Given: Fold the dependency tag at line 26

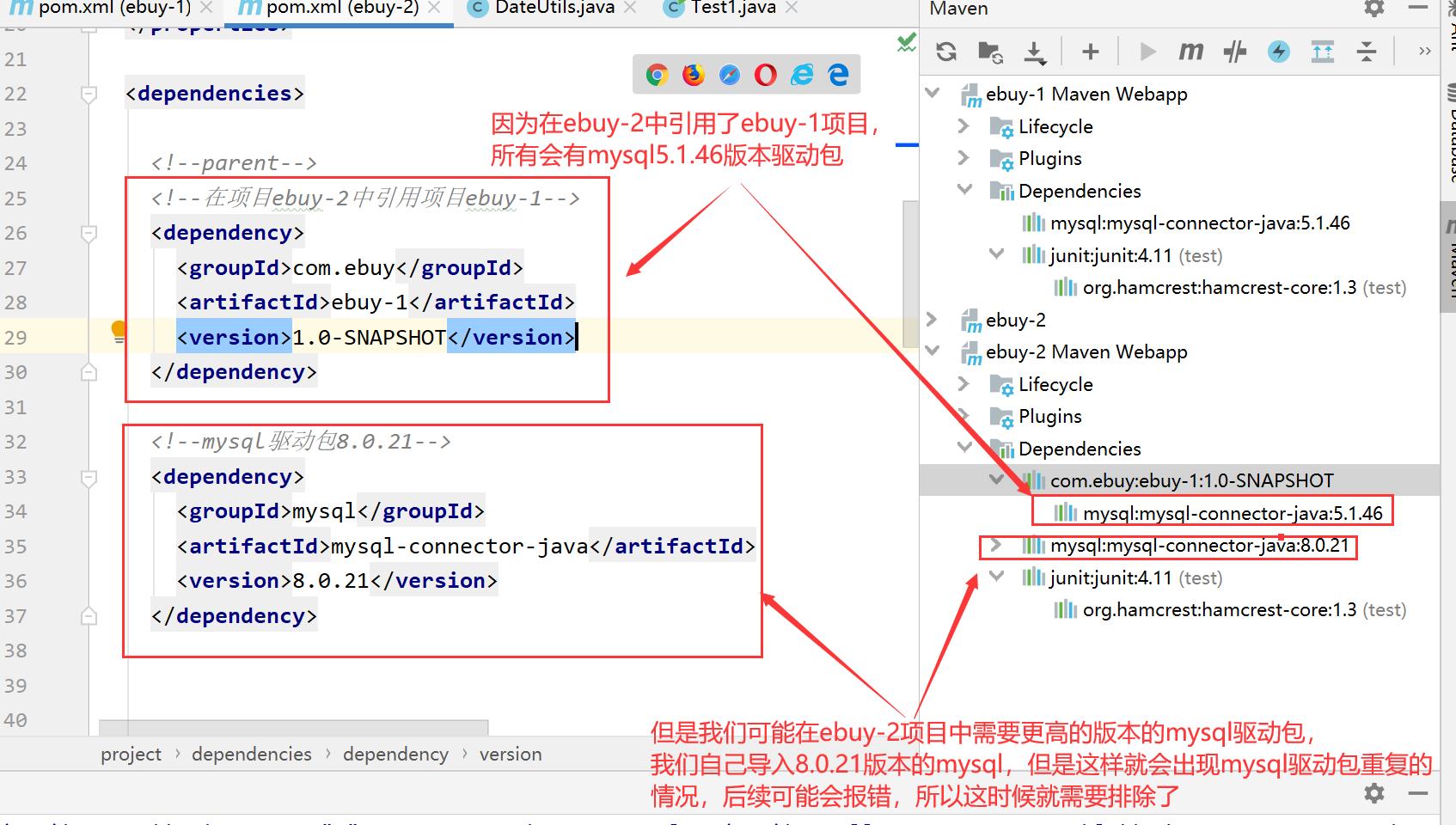Looking at the screenshot, I should pos(89,233).
